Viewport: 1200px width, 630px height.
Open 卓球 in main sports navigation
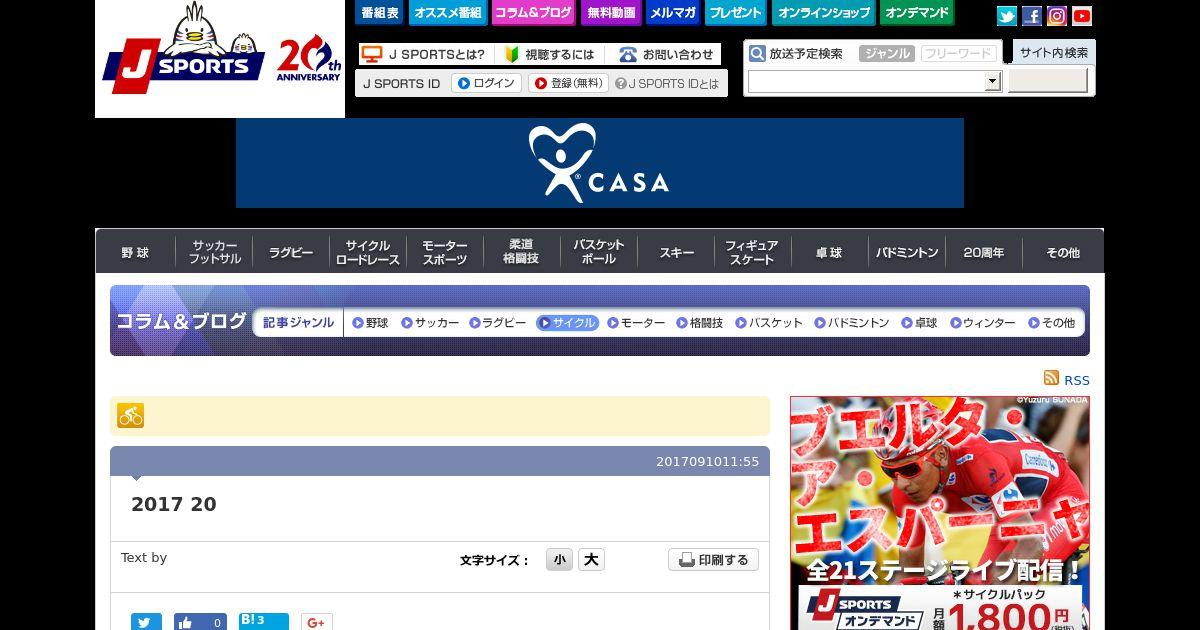pos(829,253)
